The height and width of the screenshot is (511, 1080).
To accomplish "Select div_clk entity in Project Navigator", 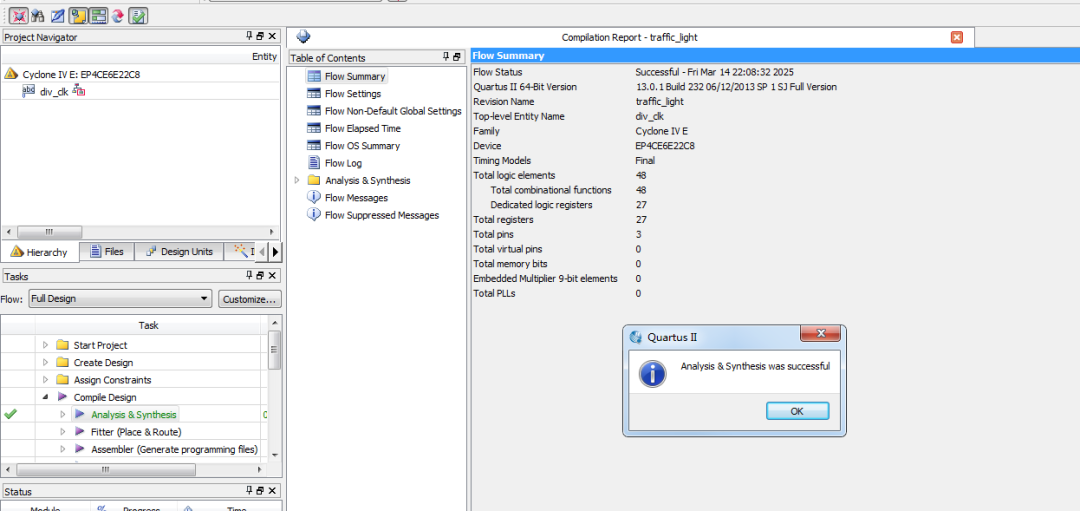I will coord(54,91).
